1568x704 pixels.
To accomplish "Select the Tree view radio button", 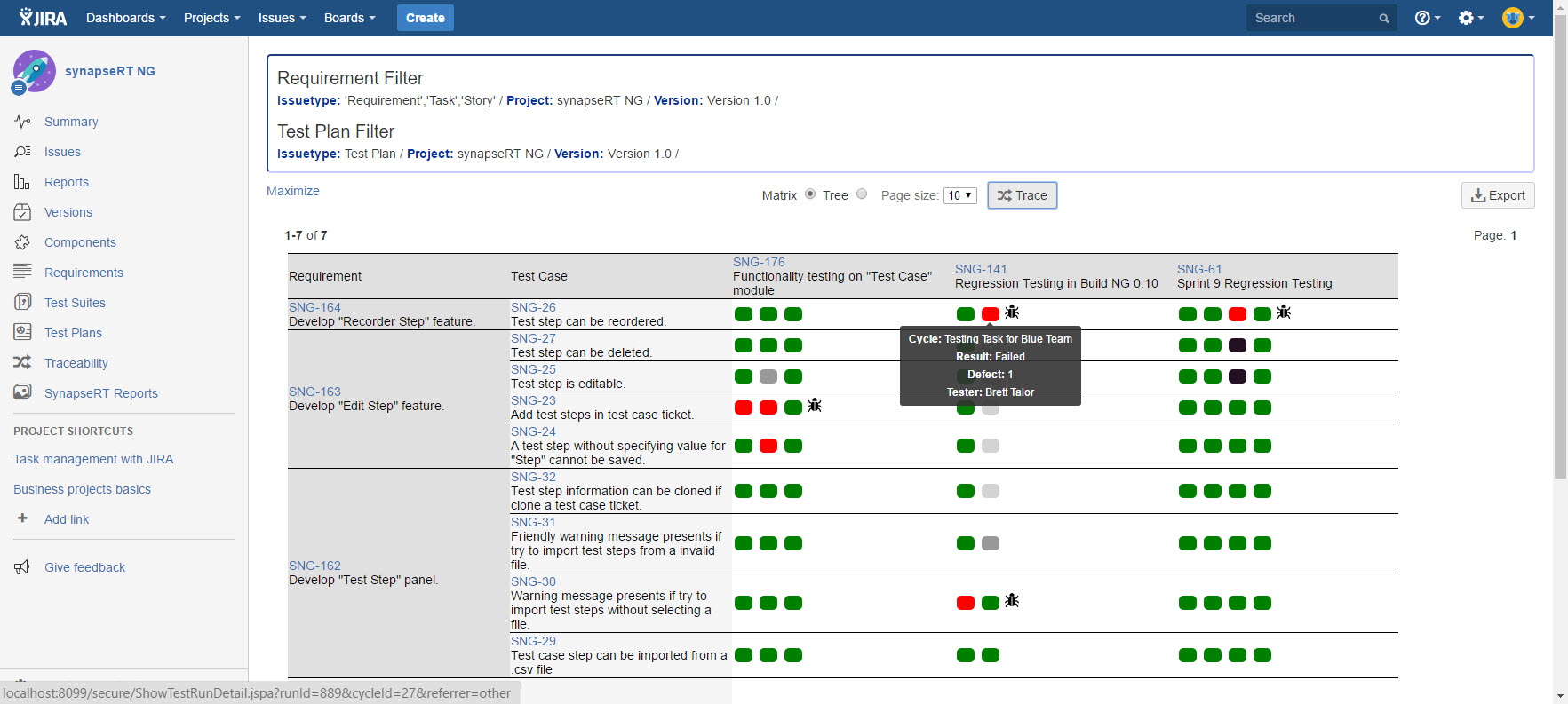I will tap(862, 194).
